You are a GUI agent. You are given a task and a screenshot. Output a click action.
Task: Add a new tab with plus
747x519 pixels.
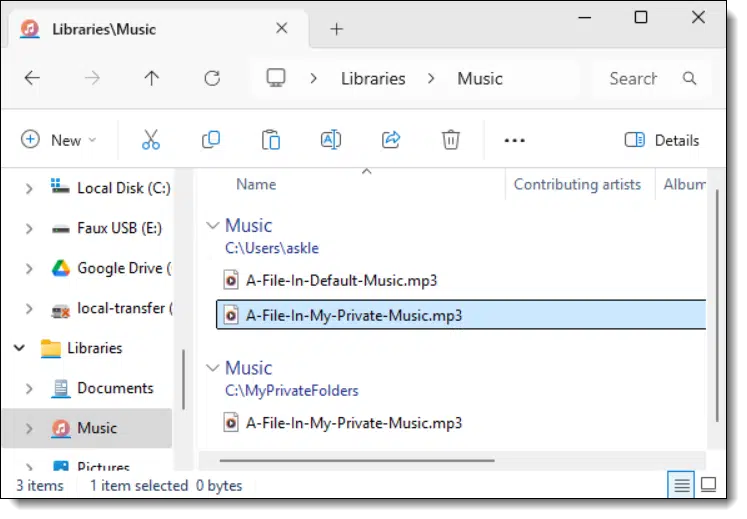[x=336, y=29]
